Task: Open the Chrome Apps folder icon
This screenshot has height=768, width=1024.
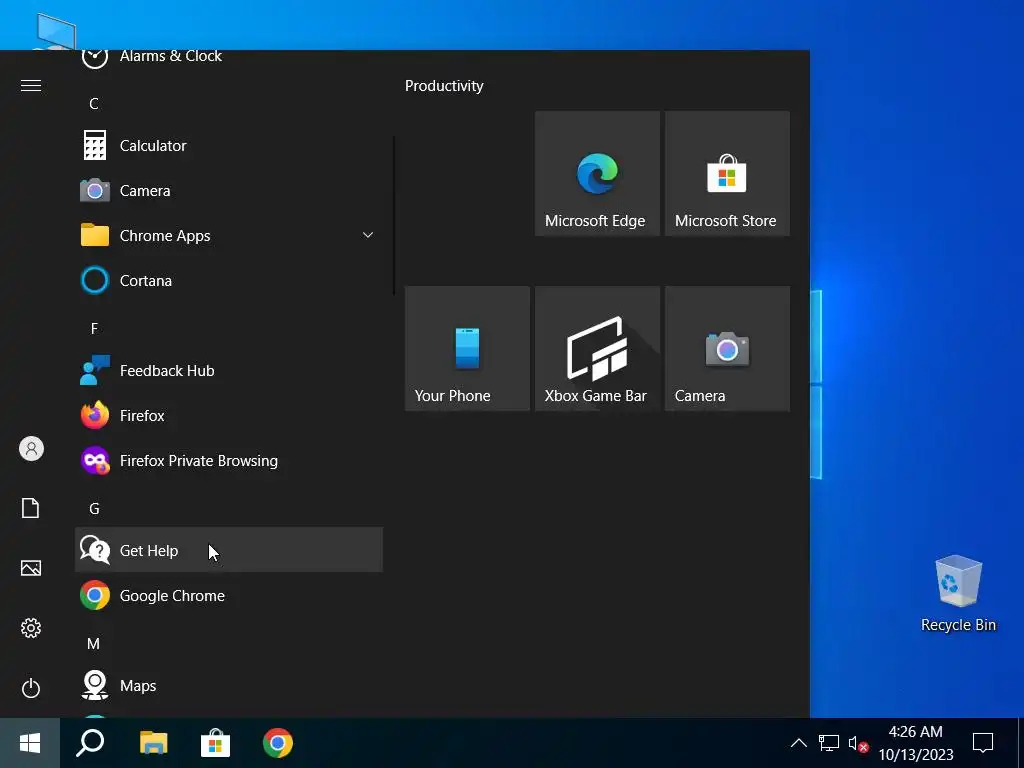Action: click(x=95, y=235)
